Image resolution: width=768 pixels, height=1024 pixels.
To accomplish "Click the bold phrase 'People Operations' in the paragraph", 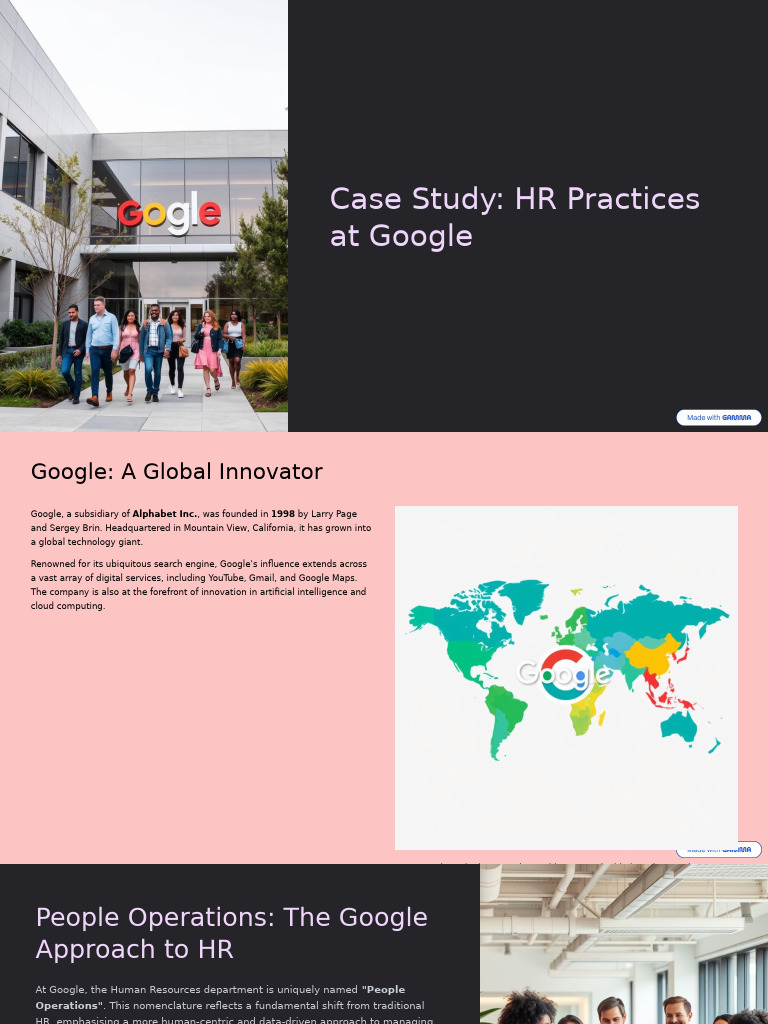I will (x=220, y=997).
